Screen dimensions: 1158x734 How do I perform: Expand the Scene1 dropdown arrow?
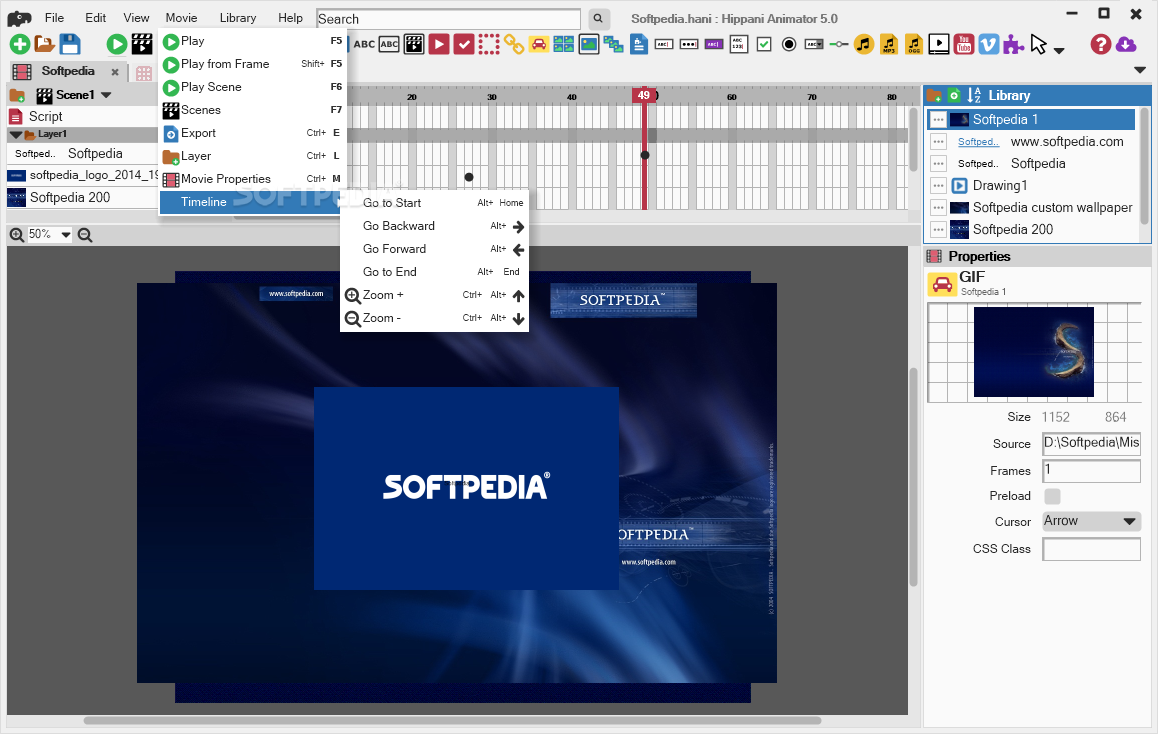click(x=106, y=95)
